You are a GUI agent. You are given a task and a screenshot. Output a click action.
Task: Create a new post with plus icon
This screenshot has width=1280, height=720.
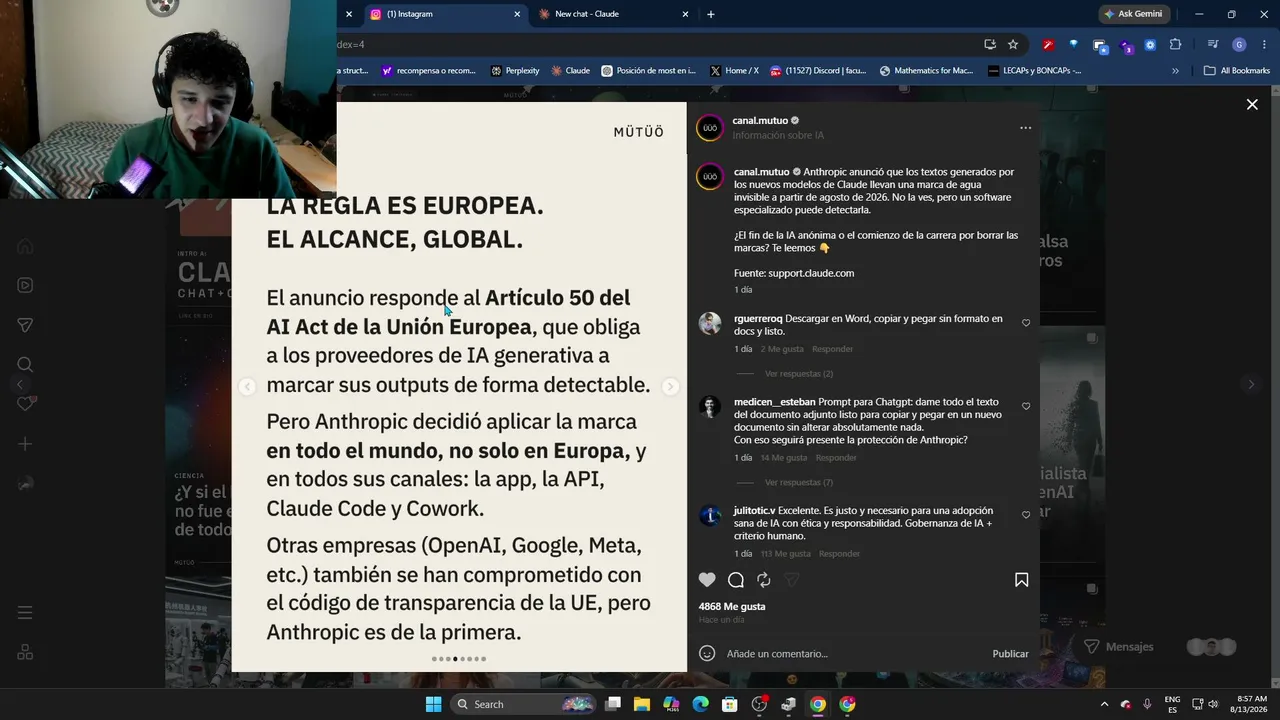click(x=25, y=444)
